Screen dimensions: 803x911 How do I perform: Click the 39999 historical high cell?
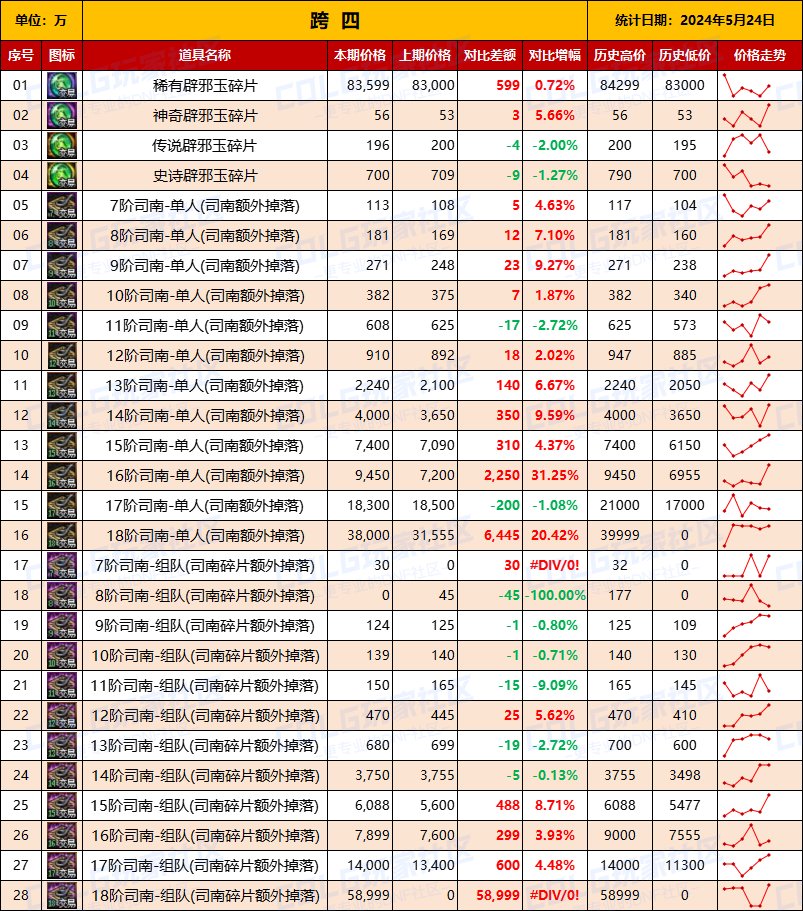point(620,536)
